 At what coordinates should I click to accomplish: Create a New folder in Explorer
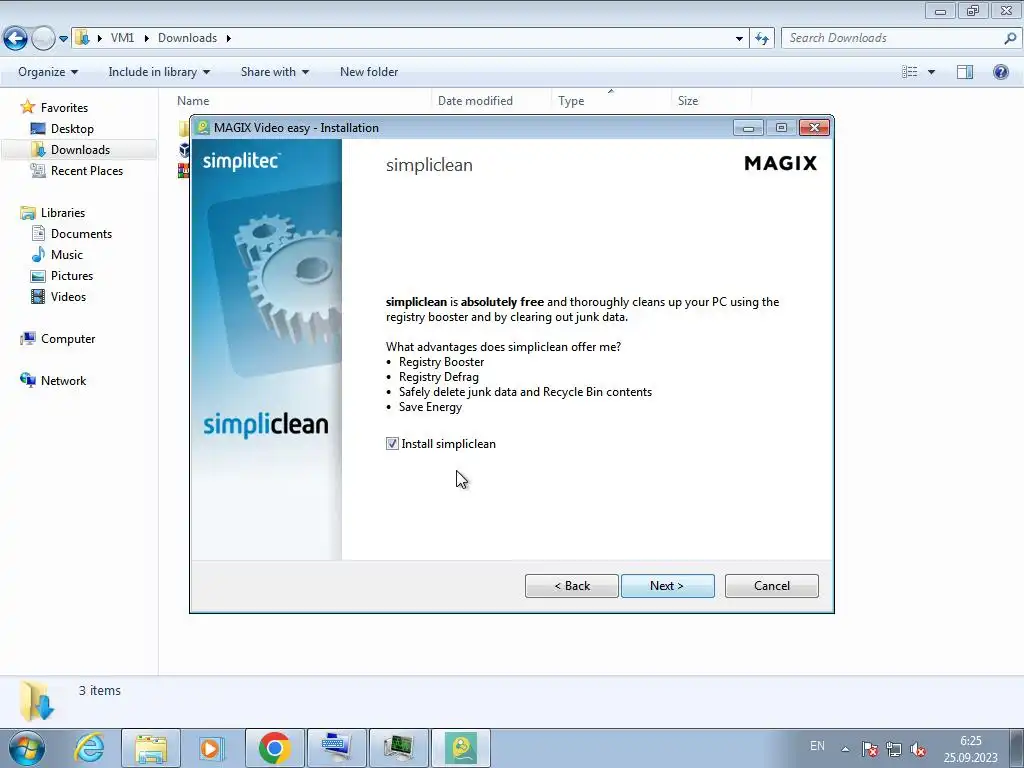(369, 72)
